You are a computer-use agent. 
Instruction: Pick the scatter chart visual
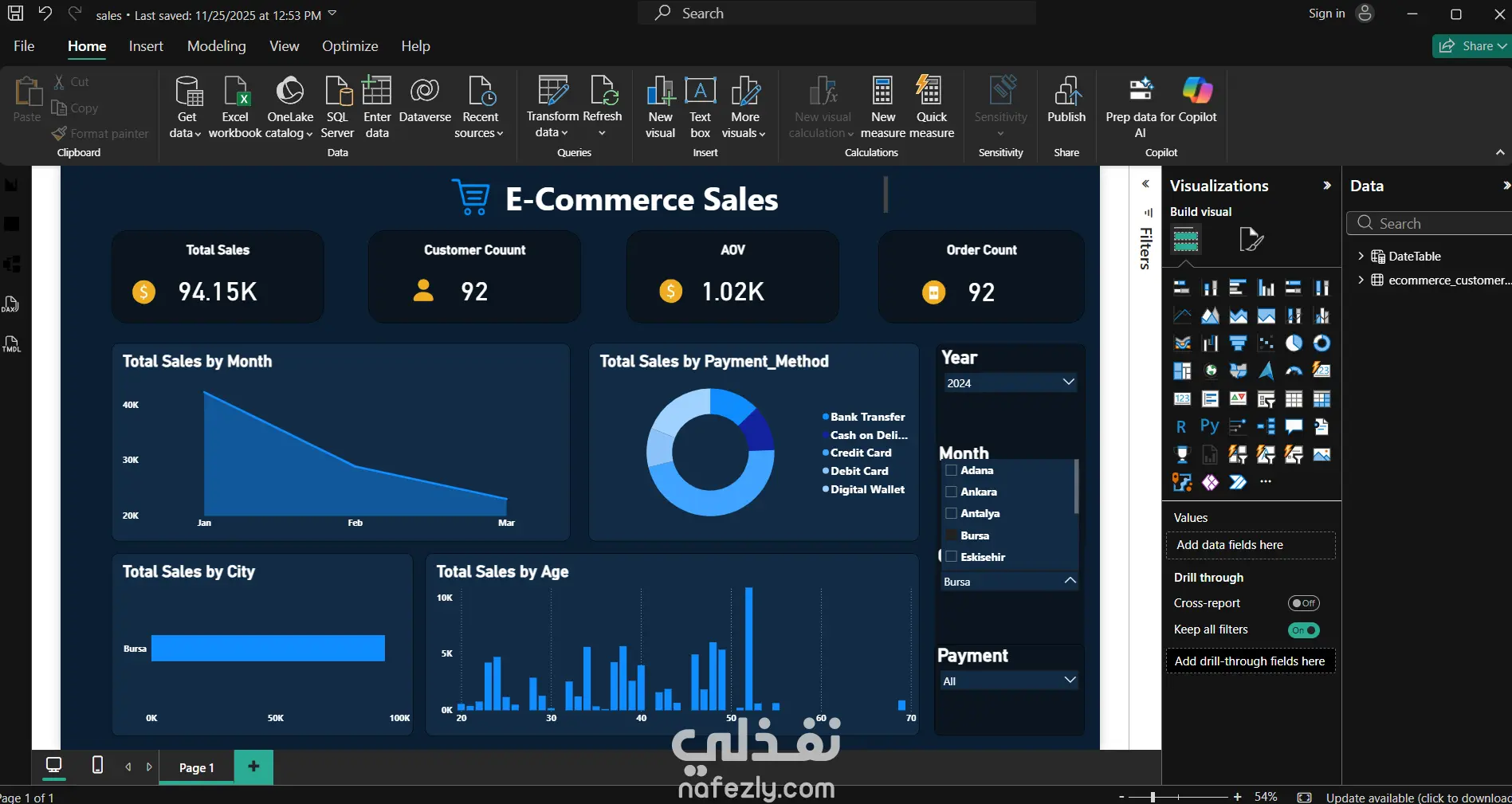pyautogui.click(x=1266, y=343)
